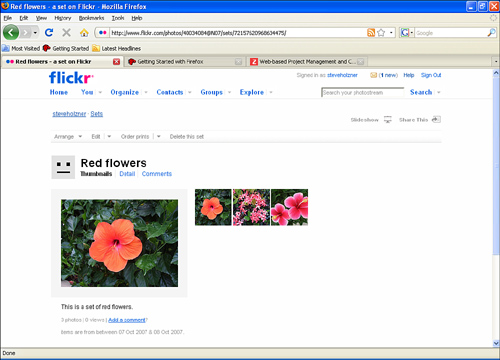The width and height of the screenshot is (500, 360).
Task: Click the Sets breadcrumb link
Action: pos(97,114)
